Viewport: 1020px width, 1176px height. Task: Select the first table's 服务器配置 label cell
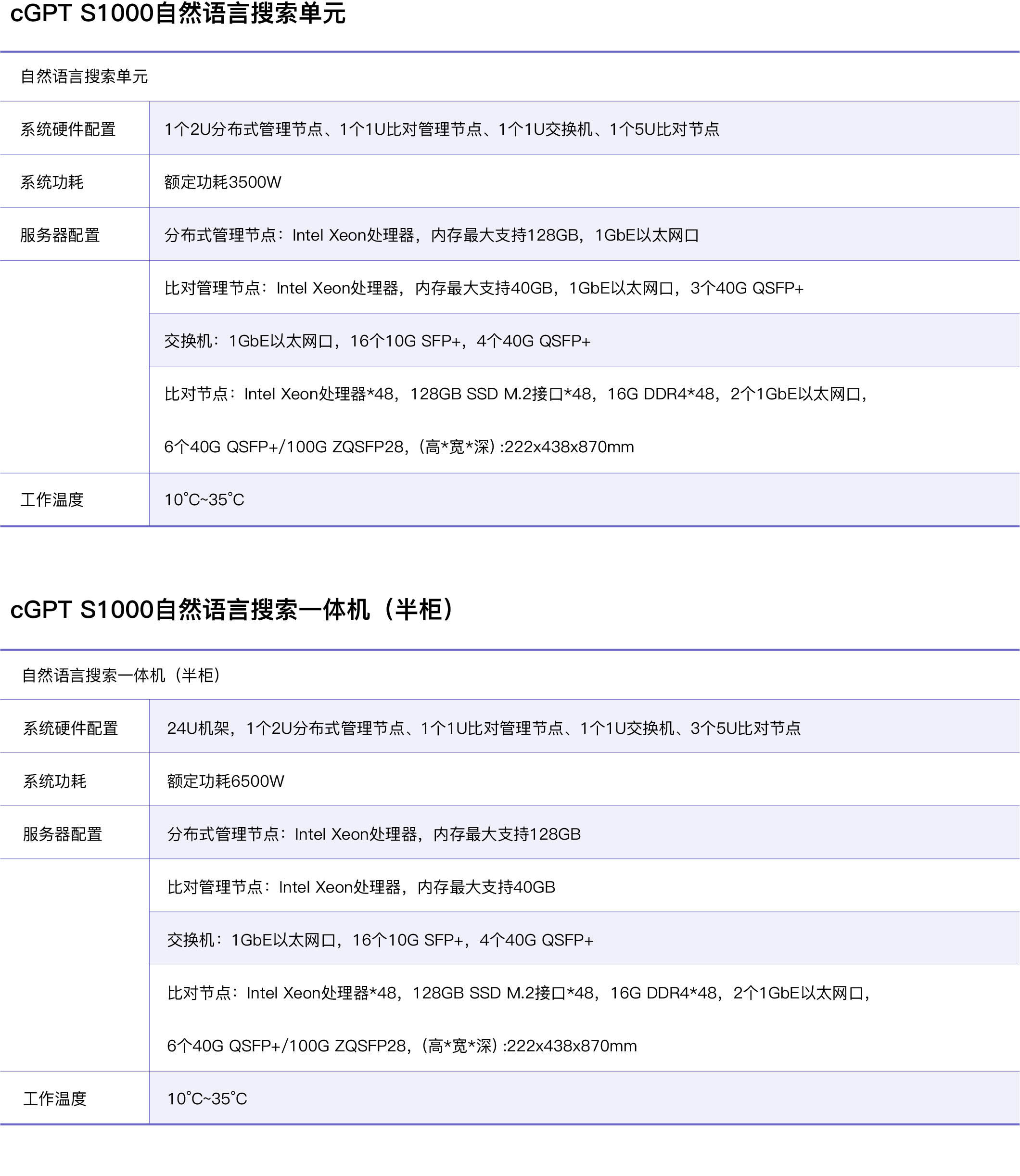click(60, 235)
